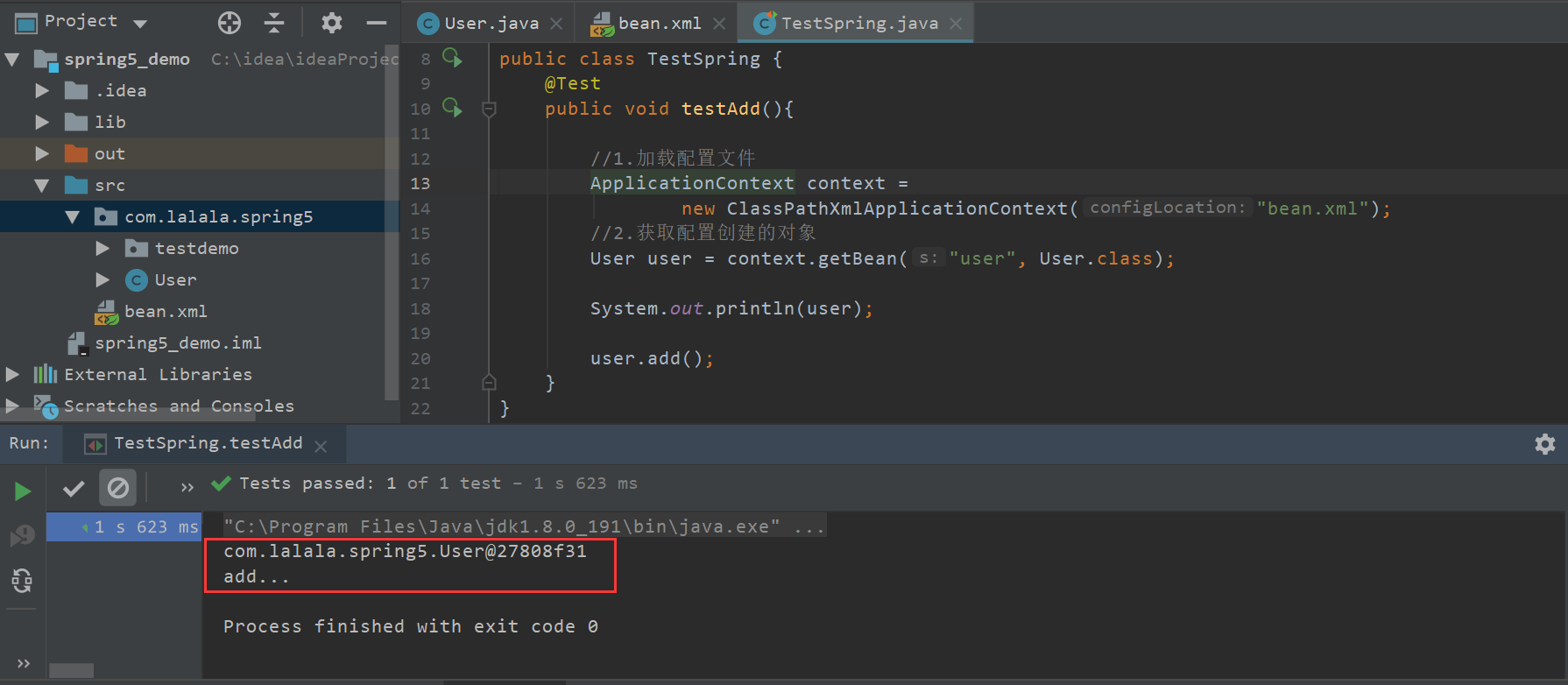
Task: Run class TestSpring from gutter icon
Action: pyautogui.click(x=452, y=58)
